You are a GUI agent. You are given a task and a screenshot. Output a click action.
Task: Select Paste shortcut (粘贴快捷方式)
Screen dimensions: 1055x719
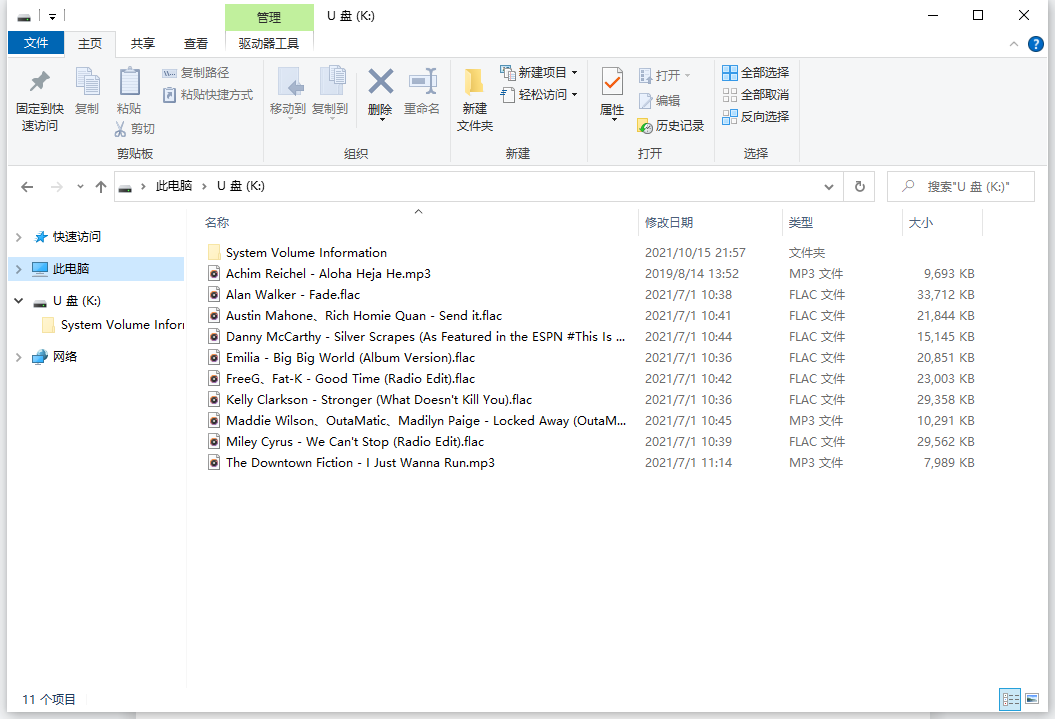coord(208,95)
